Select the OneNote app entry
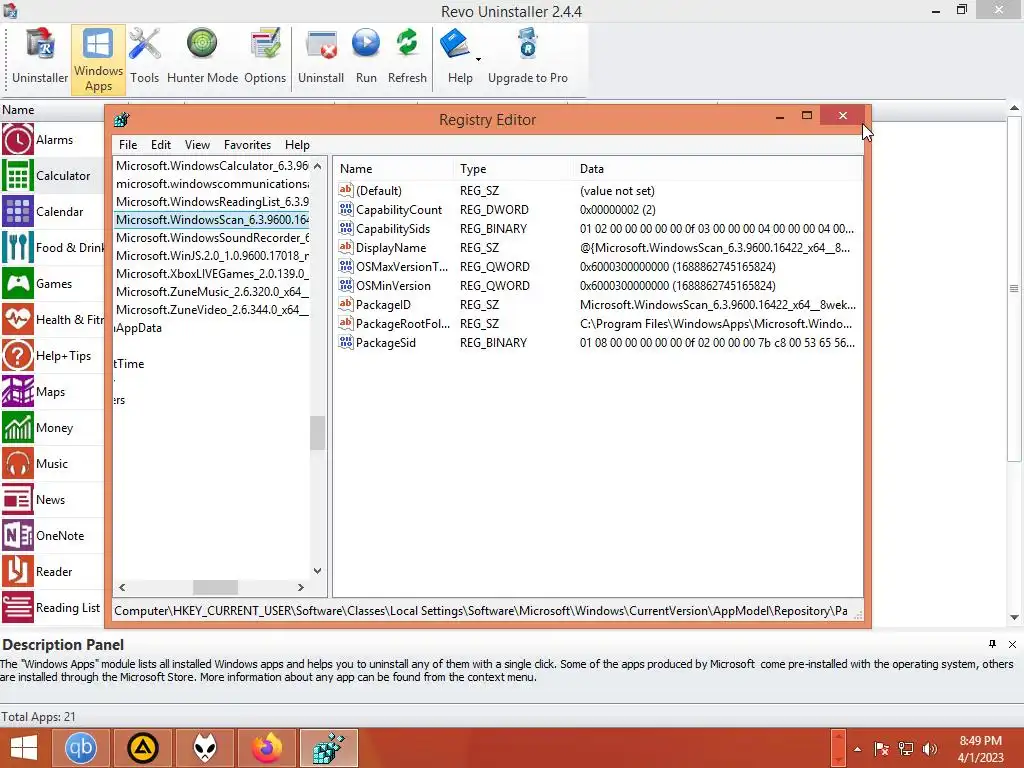Screen dimensions: 1024x768 click(x=52, y=536)
